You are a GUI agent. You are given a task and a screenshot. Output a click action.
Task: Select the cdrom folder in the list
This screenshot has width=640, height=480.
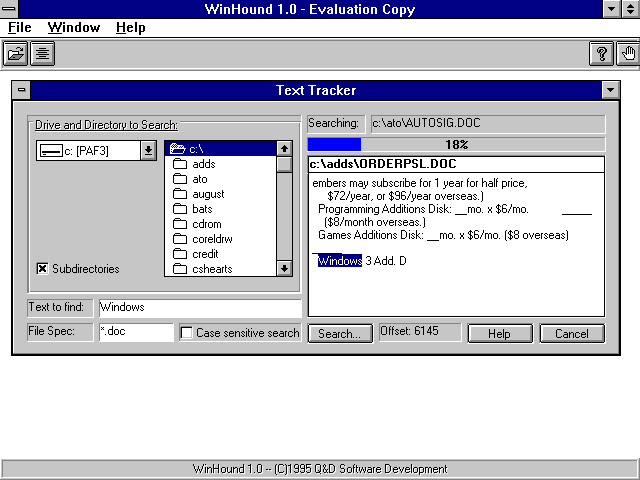point(206,224)
